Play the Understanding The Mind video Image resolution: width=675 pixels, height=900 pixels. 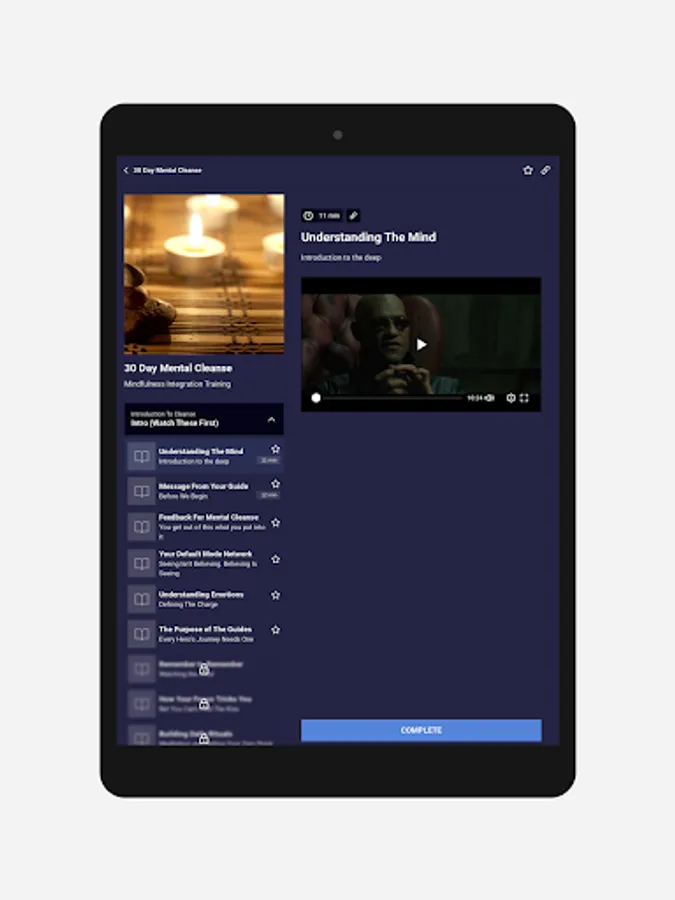[x=421, y=344]
